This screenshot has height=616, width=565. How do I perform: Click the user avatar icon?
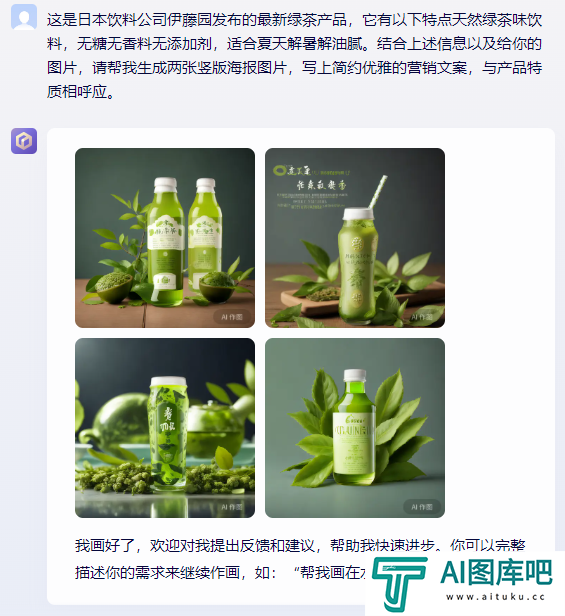(24, 17)
